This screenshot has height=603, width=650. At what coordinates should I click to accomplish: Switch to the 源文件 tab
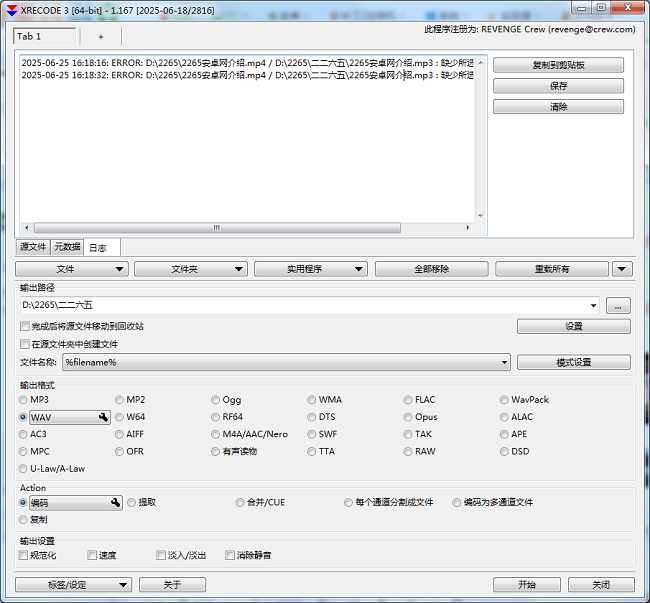33,247
